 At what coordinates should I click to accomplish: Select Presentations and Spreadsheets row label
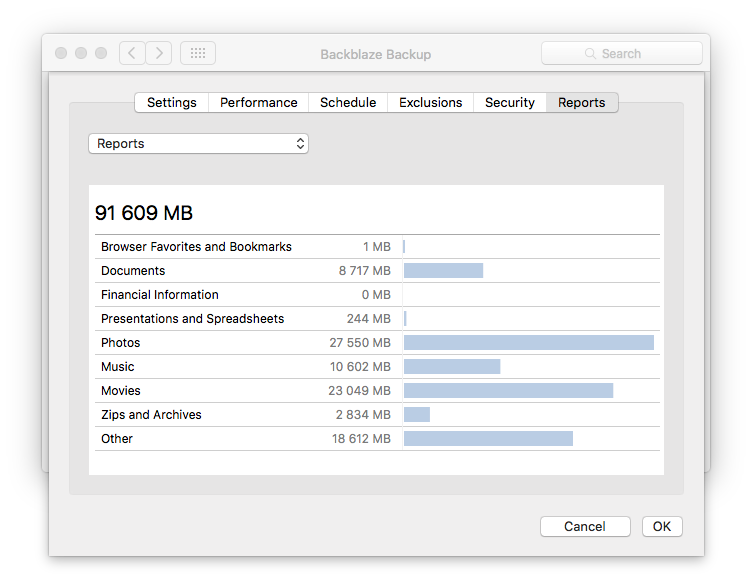click(192, 318)
